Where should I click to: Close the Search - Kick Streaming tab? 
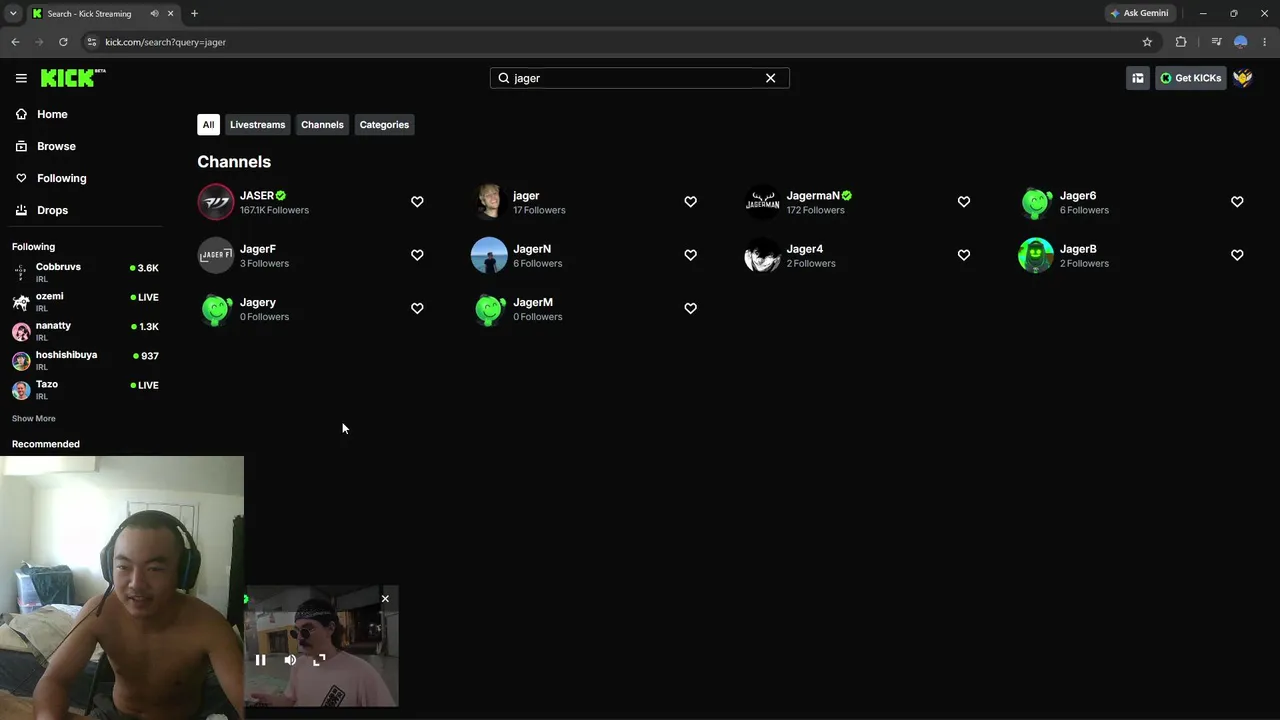[170, 13]
